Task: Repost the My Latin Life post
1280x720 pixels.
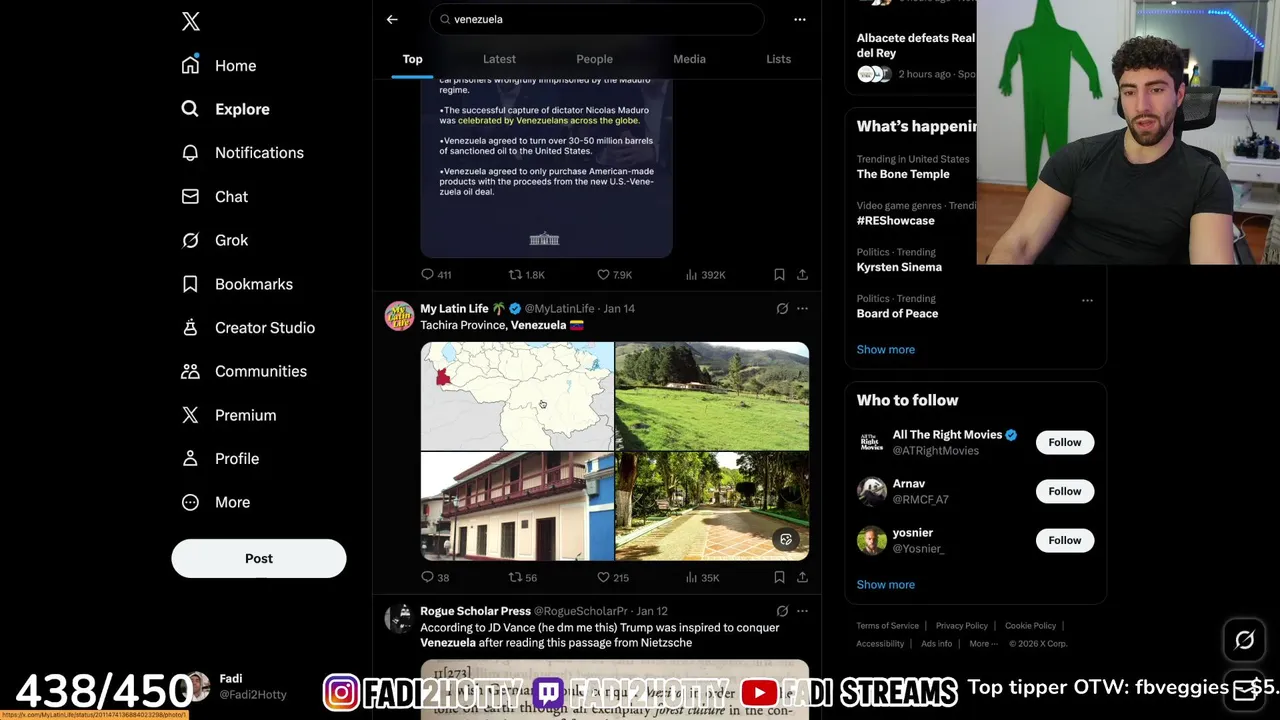Action: 523,577
